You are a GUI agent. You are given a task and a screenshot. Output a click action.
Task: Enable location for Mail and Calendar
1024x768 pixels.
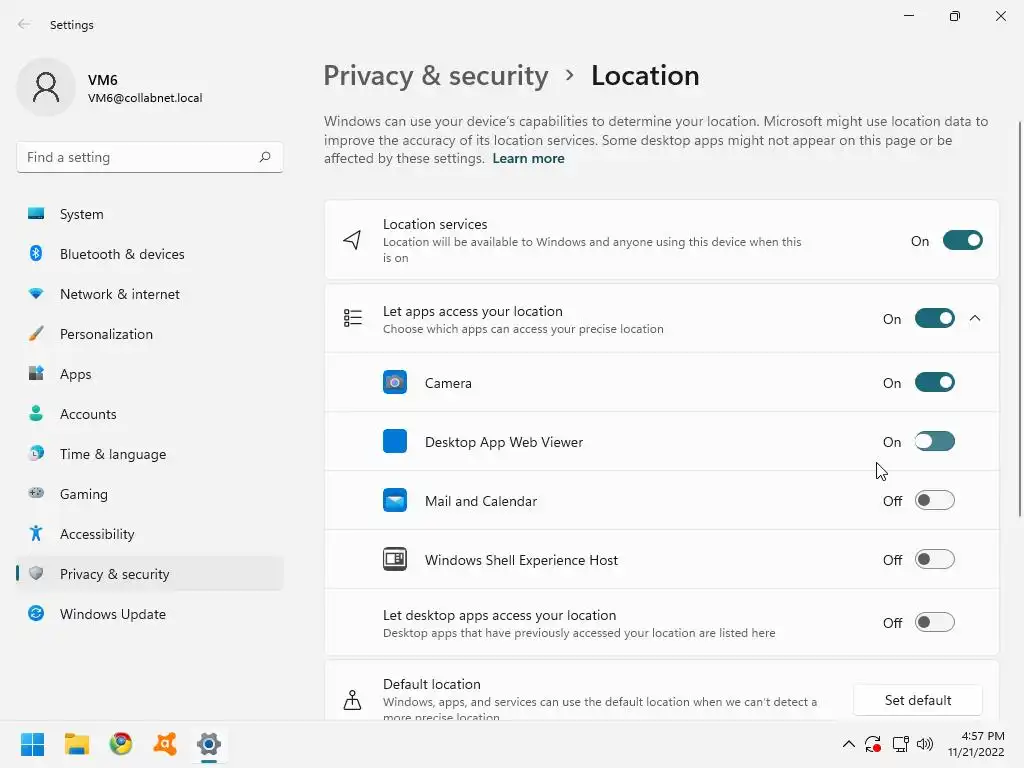pos(934,501)
